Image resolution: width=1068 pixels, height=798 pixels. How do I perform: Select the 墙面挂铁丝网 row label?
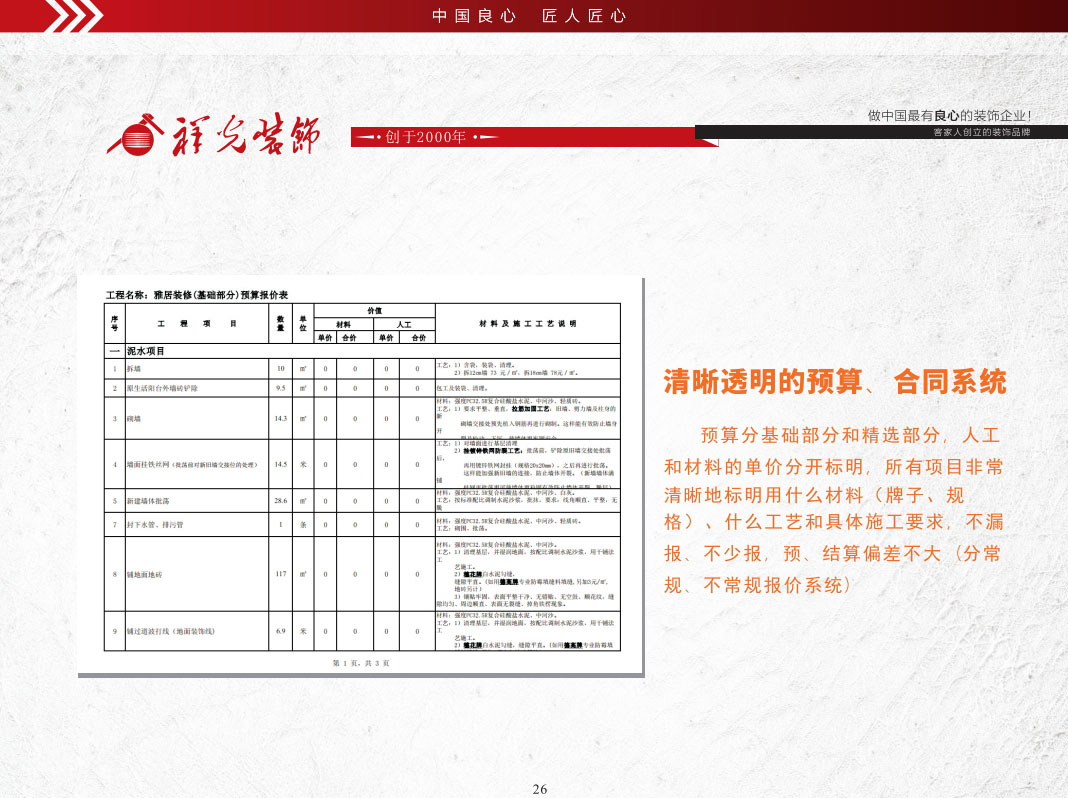192,464
